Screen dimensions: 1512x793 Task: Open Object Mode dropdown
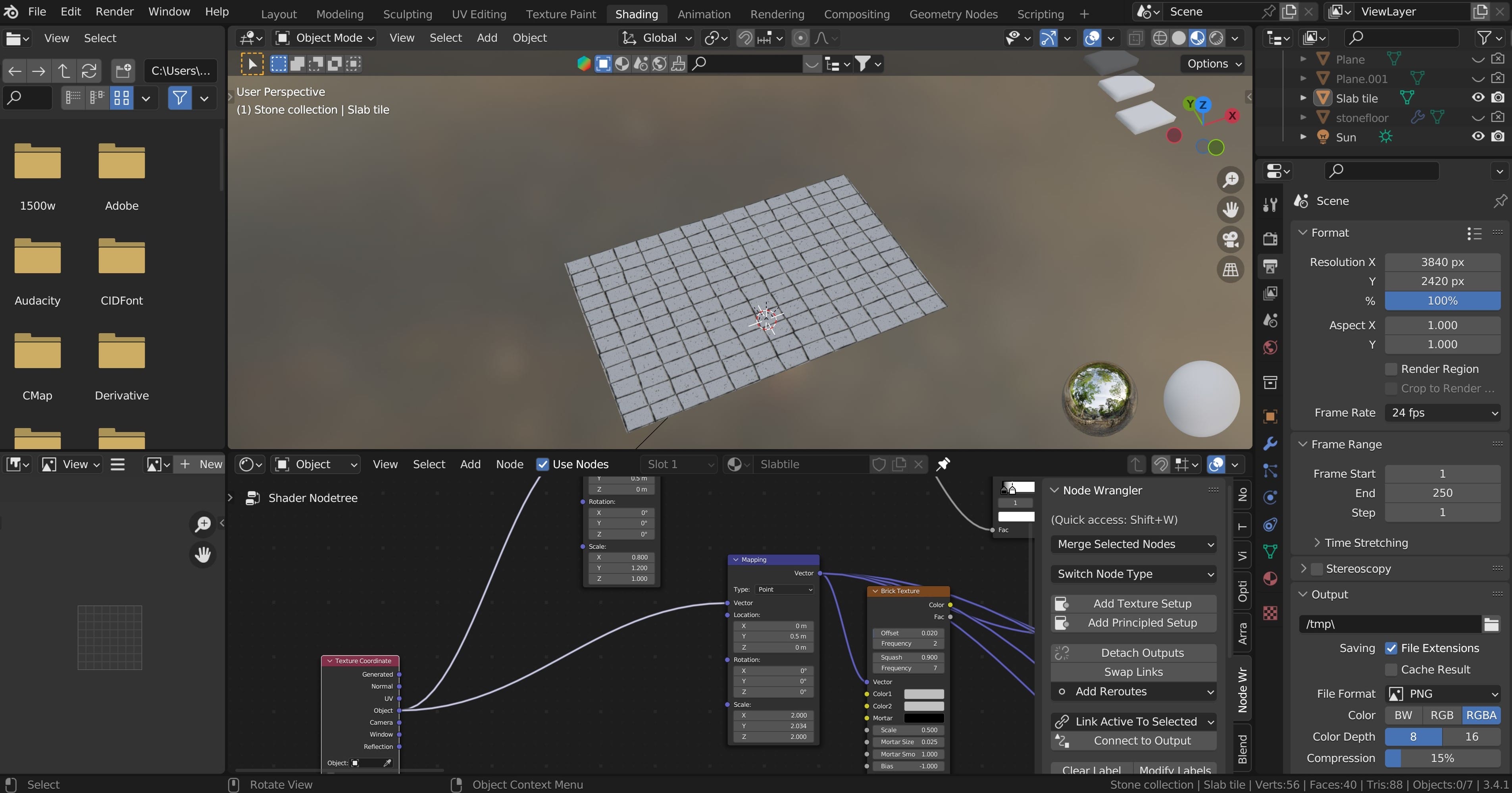click(325, 38)
